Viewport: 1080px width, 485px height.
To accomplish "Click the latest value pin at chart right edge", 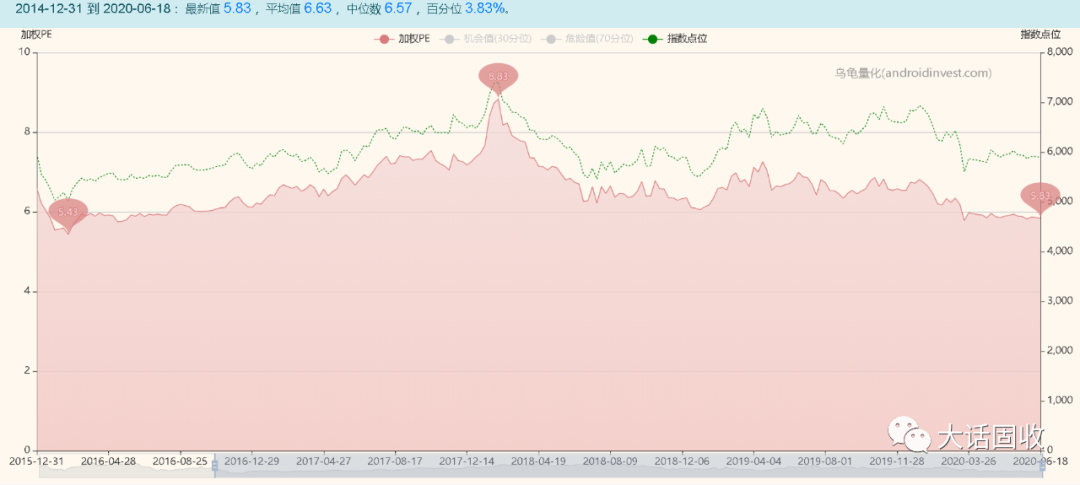I will pyautogui.click(x=1040, y=196).
